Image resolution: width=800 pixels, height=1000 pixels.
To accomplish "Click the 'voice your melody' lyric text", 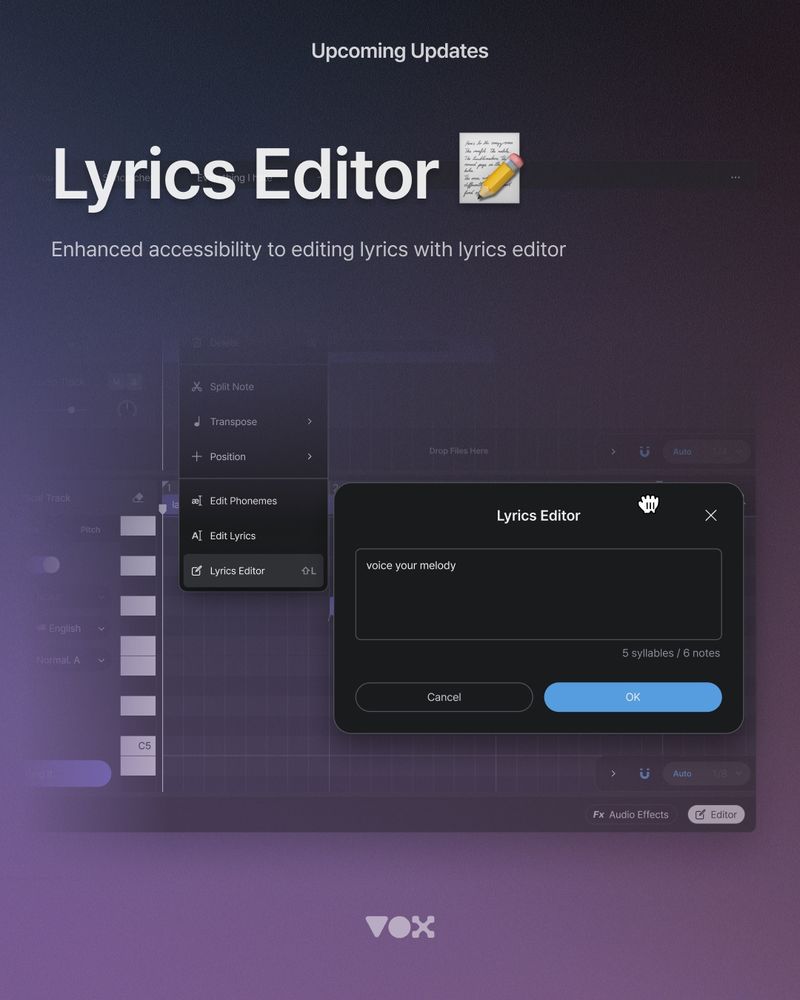I will coord(411,566).
